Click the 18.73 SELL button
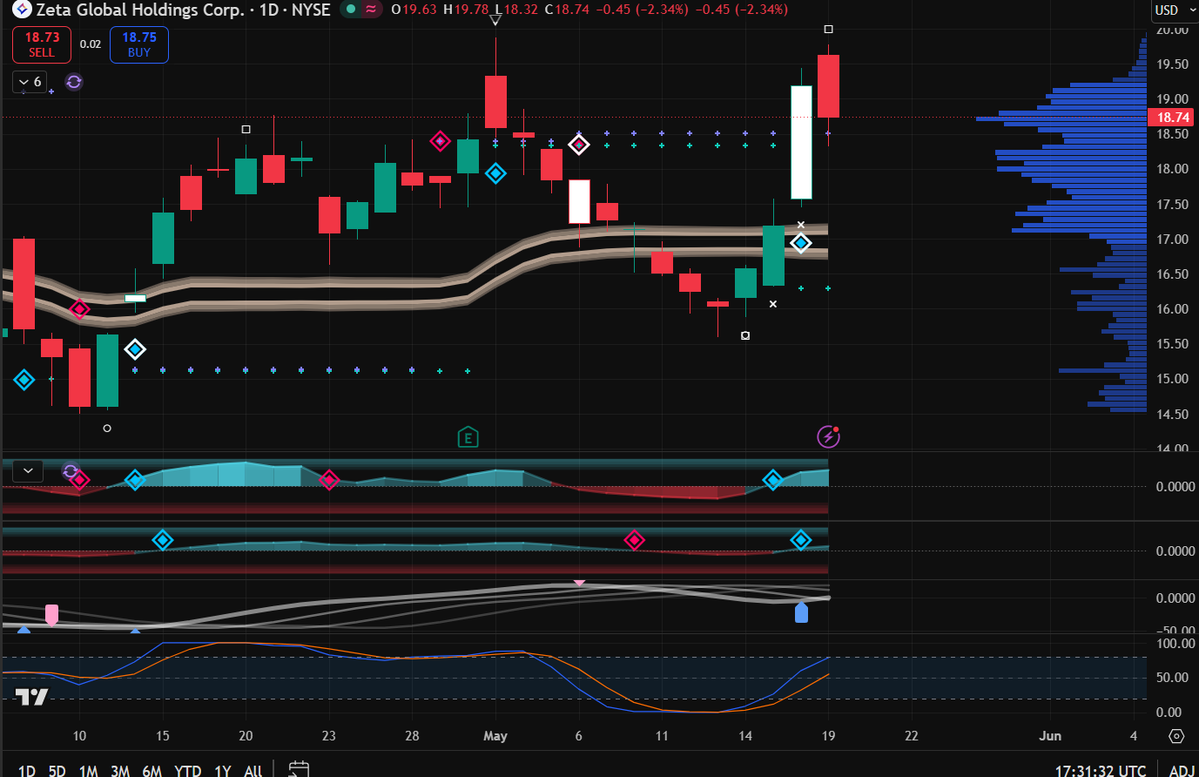Viewport: 1199px width, 777px height. [x=41, y=44]
